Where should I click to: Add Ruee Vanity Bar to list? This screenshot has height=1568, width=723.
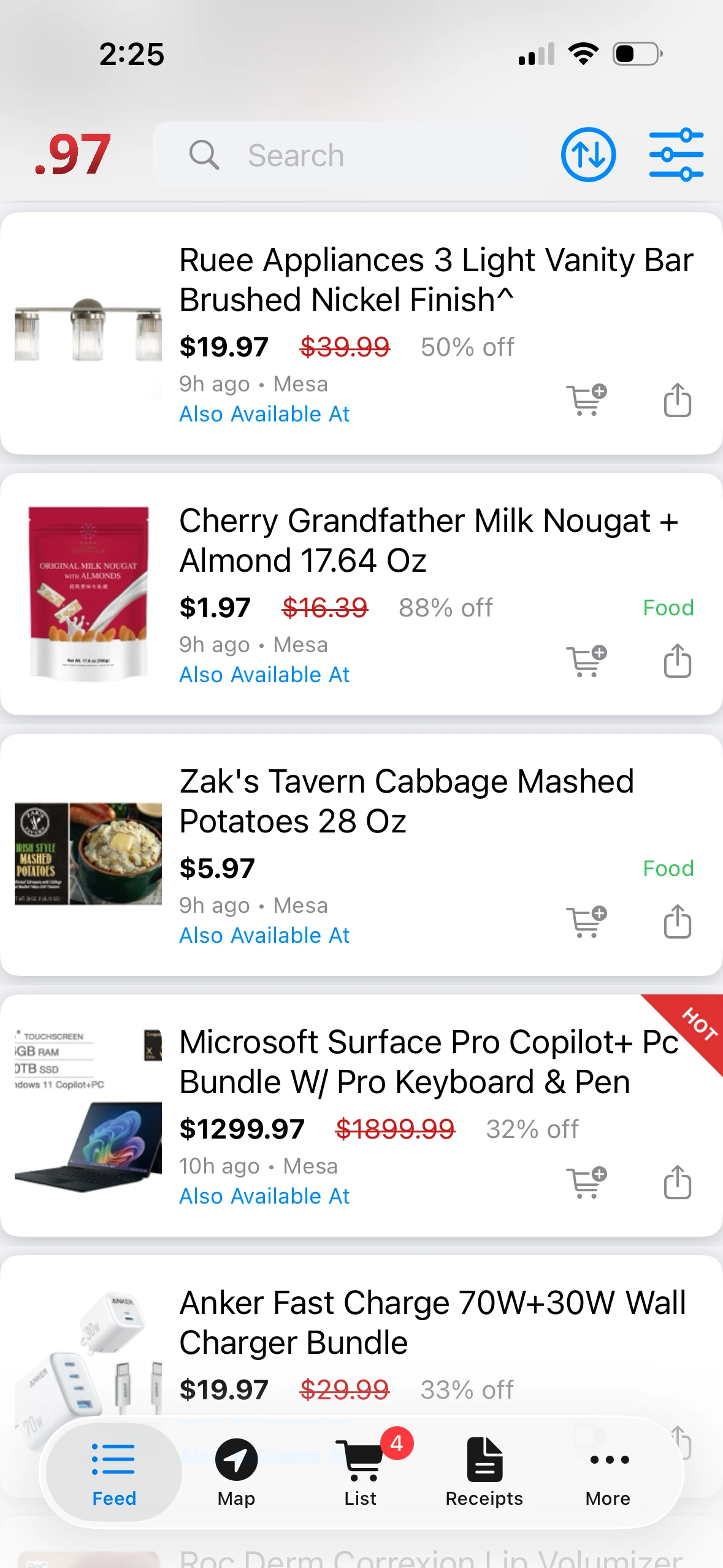[586, 400]
